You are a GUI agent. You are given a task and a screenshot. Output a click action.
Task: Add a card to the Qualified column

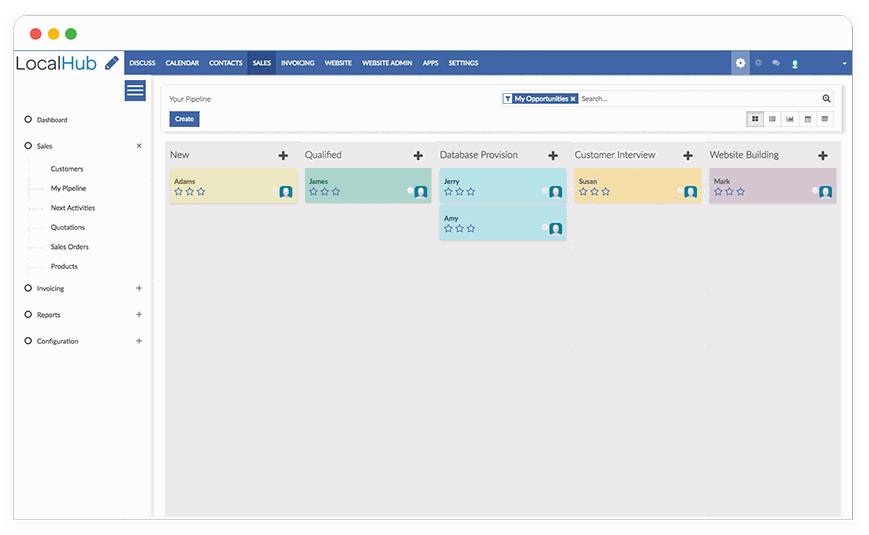(418, 155)
